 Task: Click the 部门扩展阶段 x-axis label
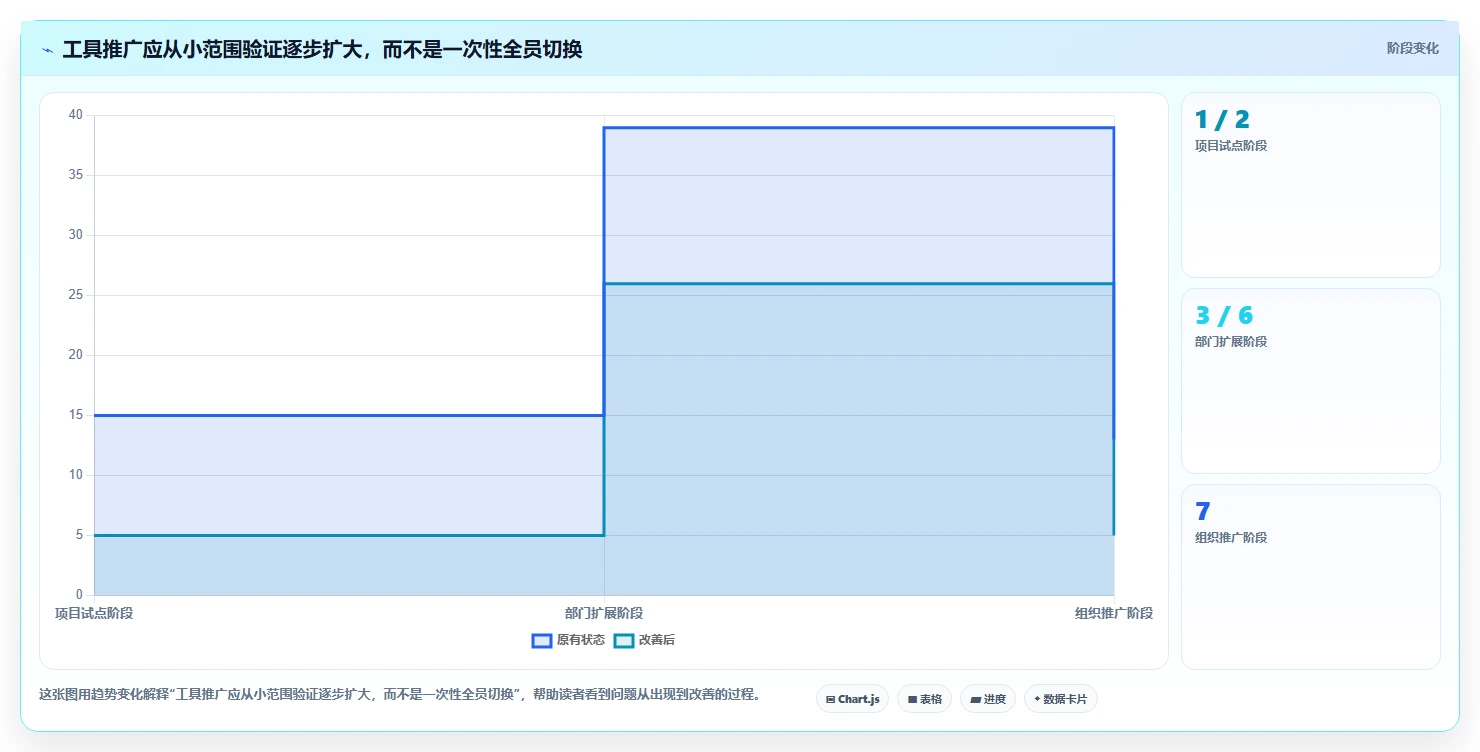click(604, 613)
